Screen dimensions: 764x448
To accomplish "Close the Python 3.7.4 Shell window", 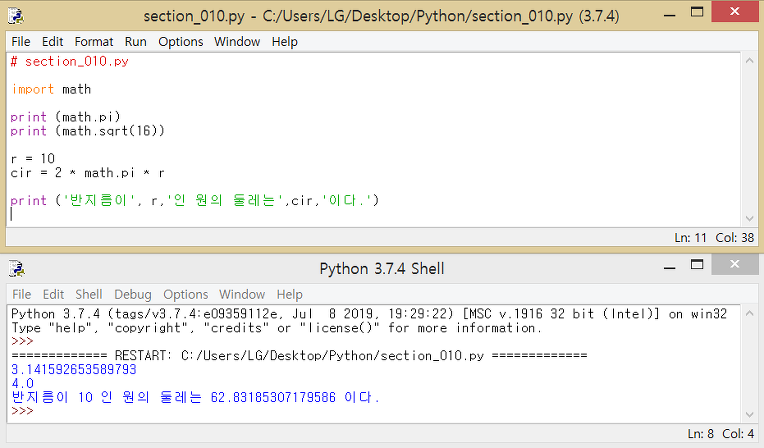I will coord(735,264).
